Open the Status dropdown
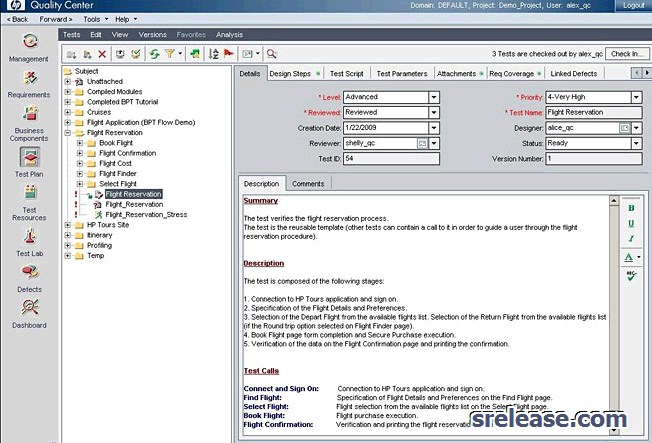 click(636, 144)
